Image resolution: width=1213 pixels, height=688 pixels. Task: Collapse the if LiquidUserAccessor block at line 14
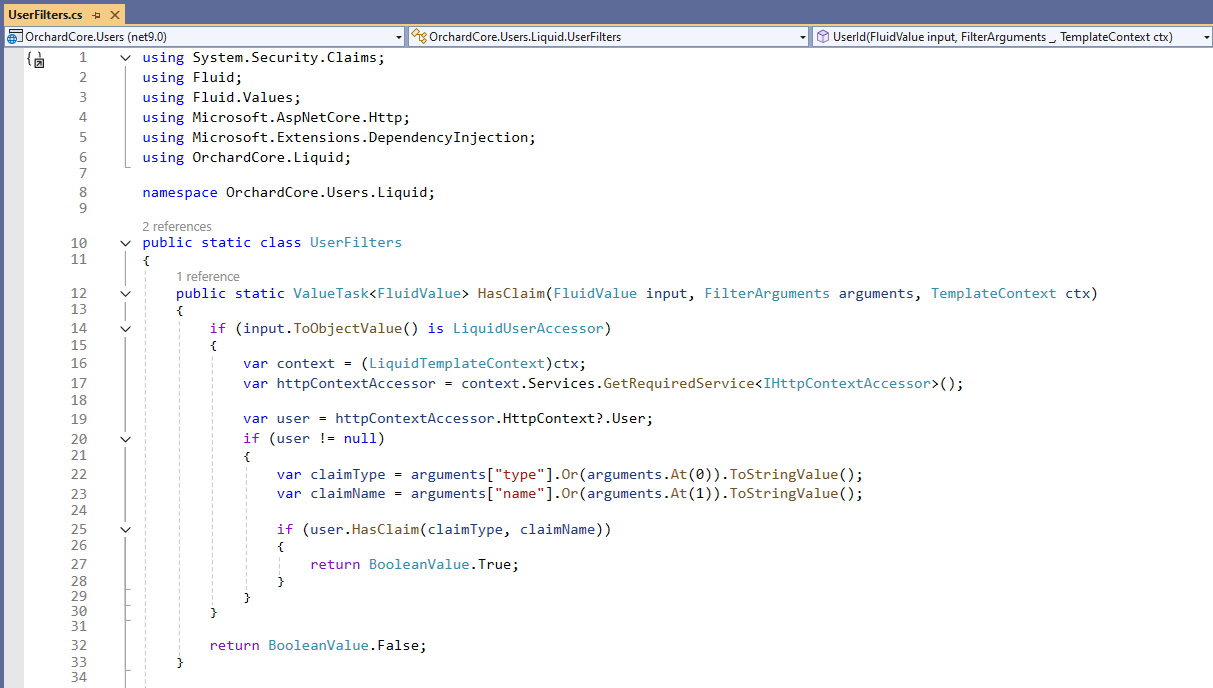(x=125, y=328)
